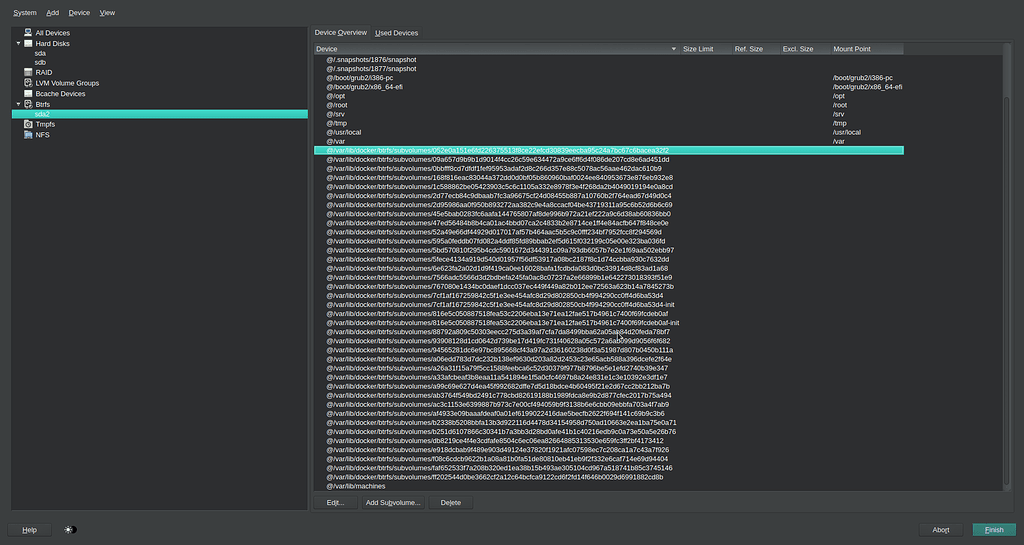Click the LVM Volume Groups icon
The width and height of the screenshot is (1024, 545).
point(28,83)
